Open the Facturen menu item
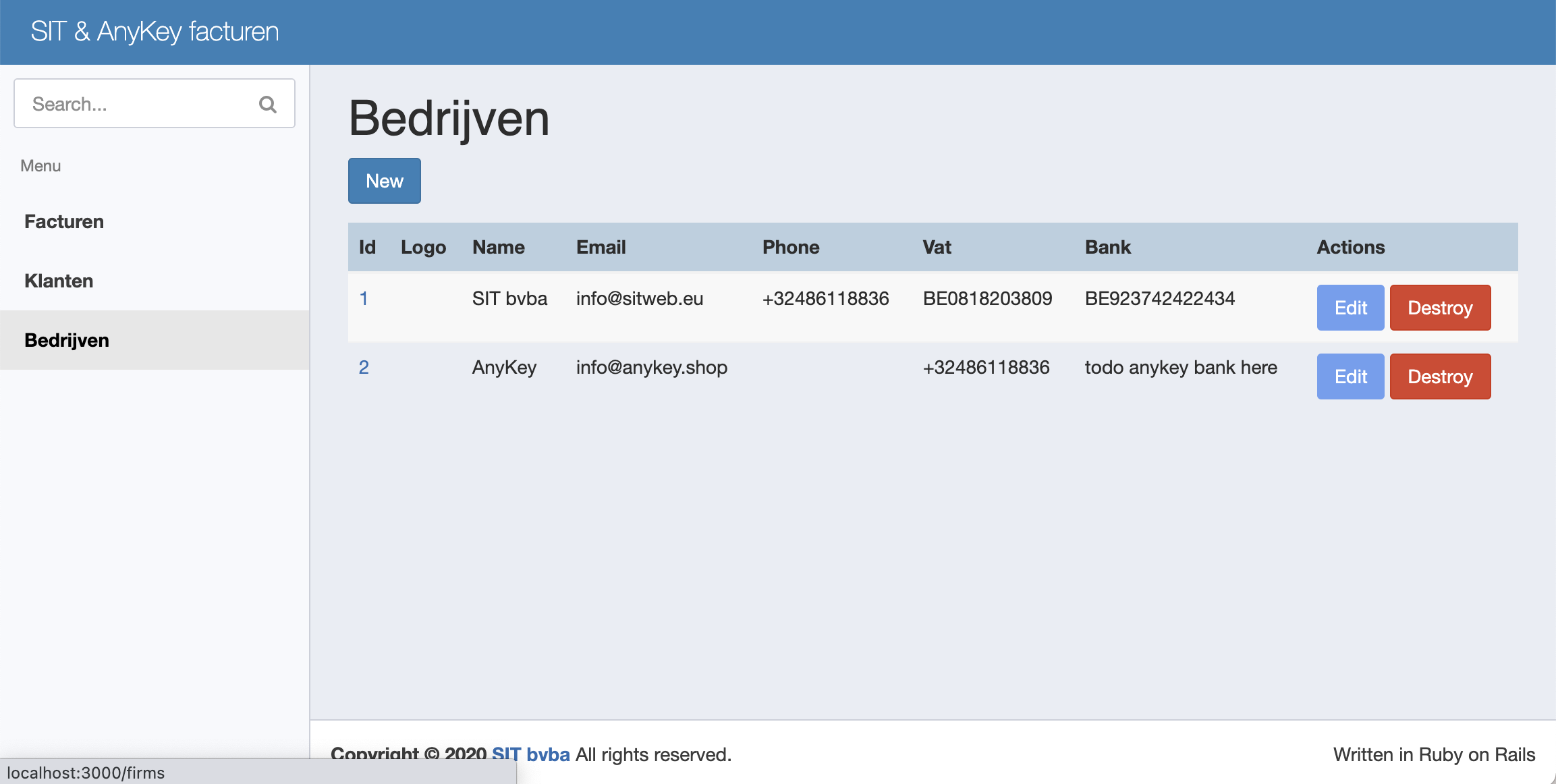The height and width of the screenshot is (784, 1556). point(155,221)
